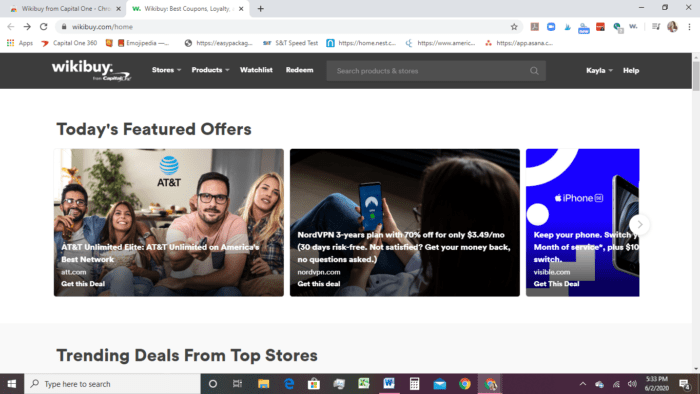
Task: Click the page vertical scrollbar thumb
Action: pyautogui.click(x=696, y=76)
